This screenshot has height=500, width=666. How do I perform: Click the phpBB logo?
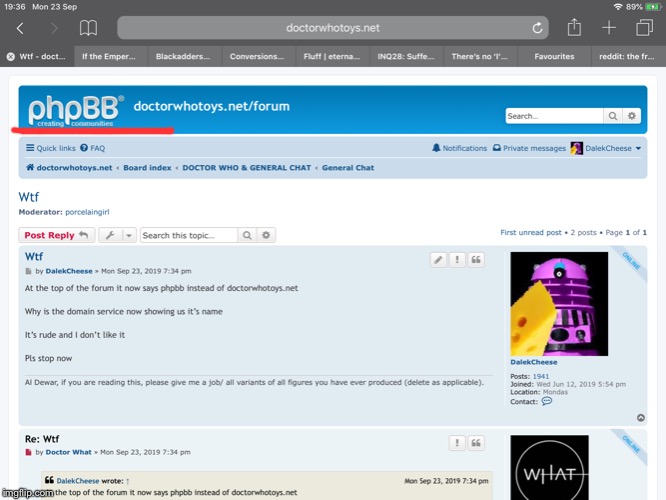[76, 110]
